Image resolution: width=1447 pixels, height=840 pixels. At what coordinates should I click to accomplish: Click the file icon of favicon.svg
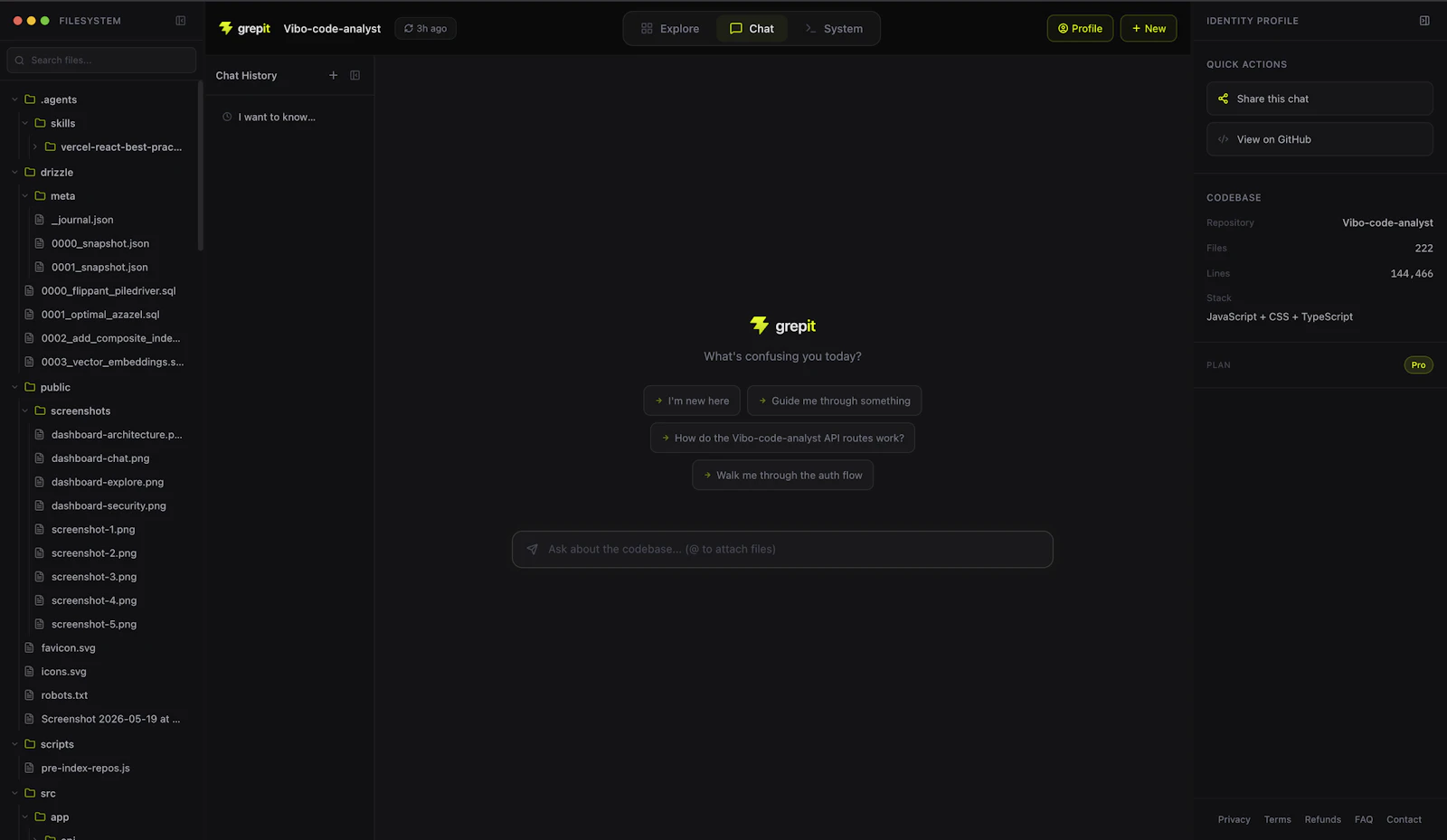point(29,647)
